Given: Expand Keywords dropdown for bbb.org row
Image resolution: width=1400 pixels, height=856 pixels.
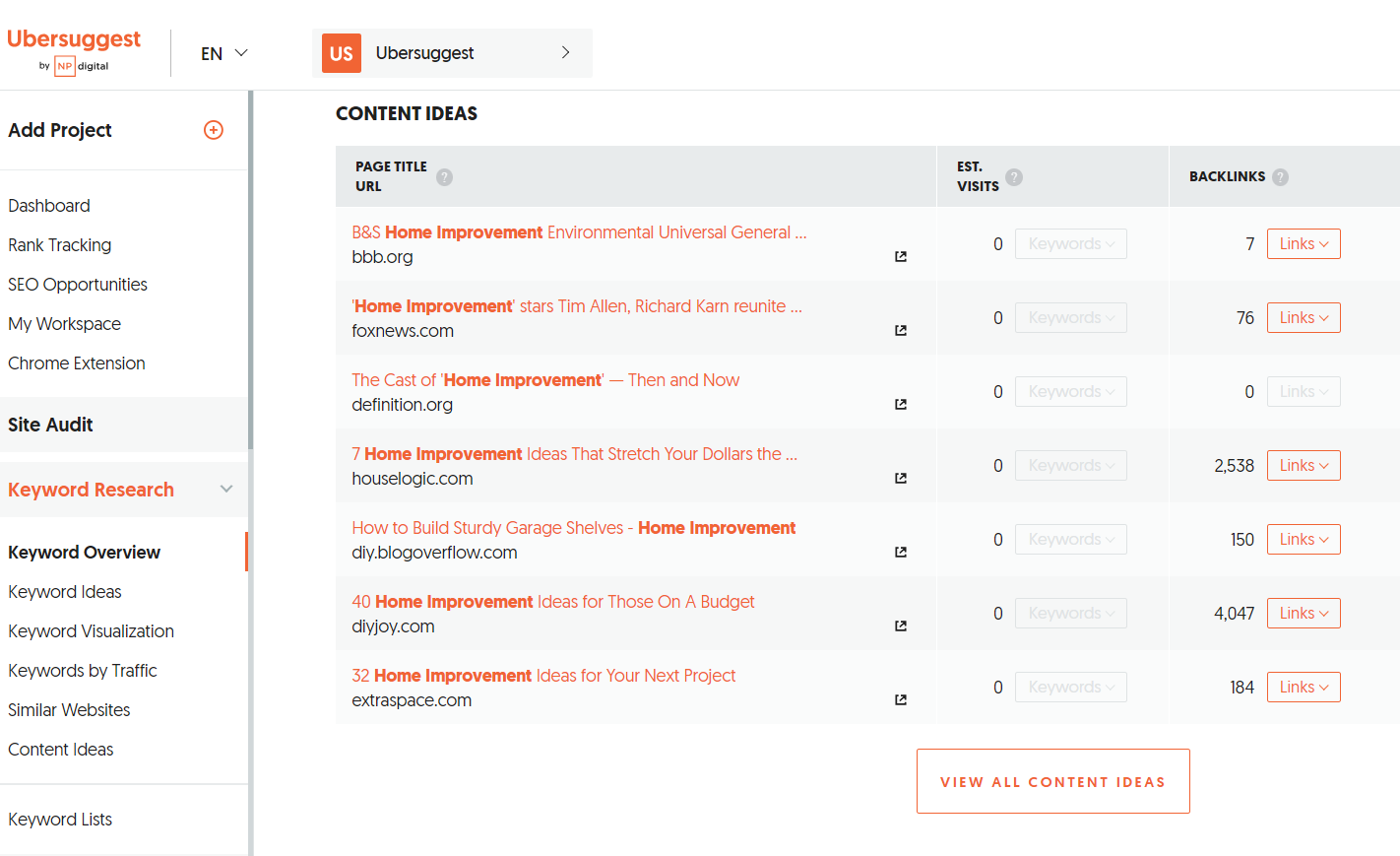Looking at the screenshot, I should (1071, 244).
